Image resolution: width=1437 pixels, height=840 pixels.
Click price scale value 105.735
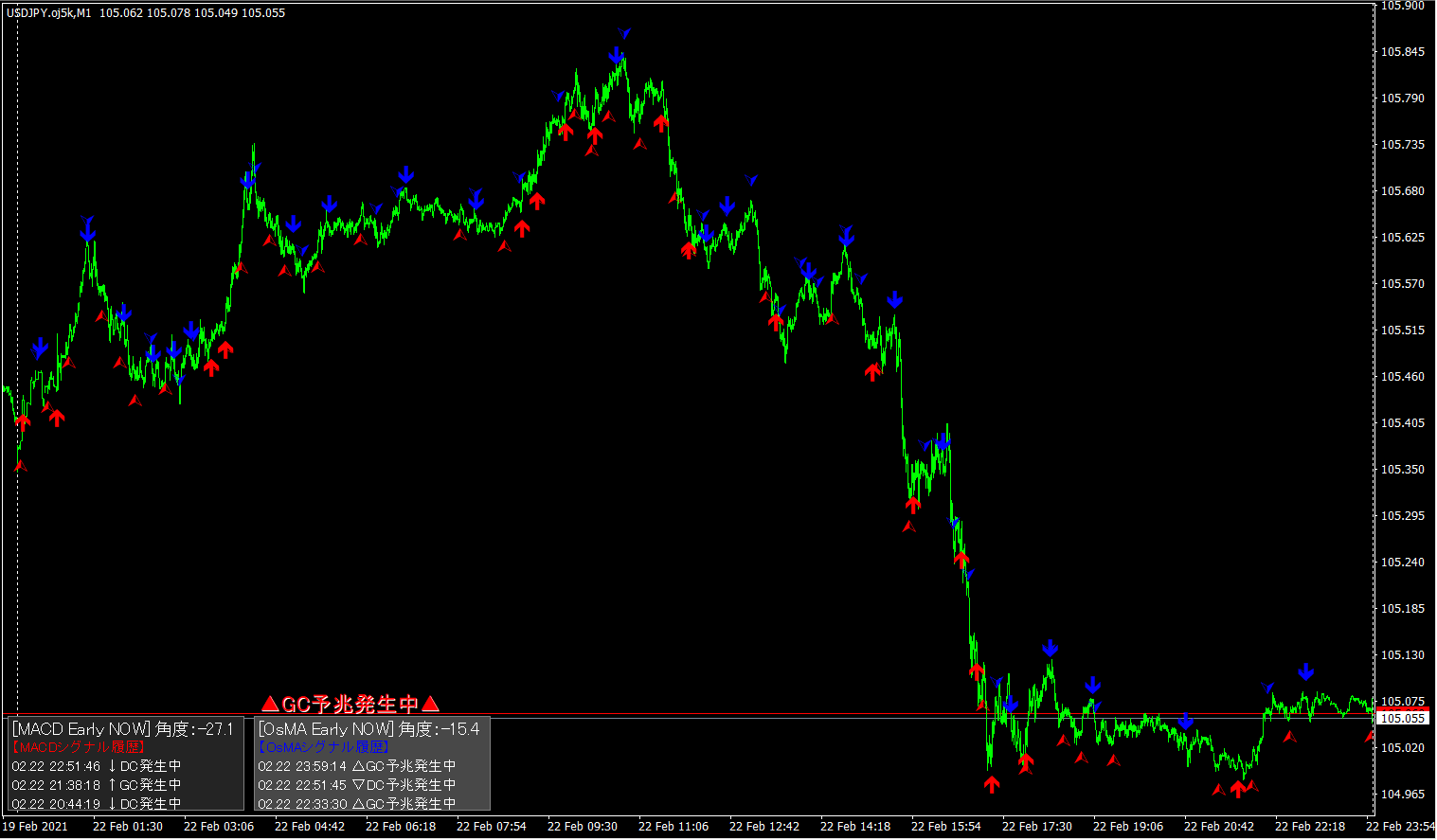[1403, 145]
